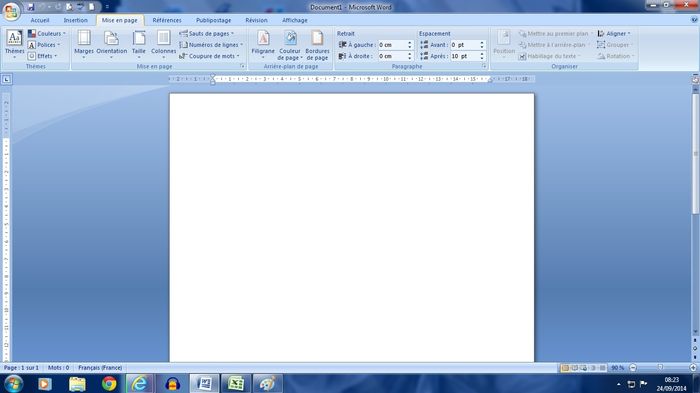Screen dimensions: 700x393
Task: Select Print Layout view button
Action: tap(565, 368)
